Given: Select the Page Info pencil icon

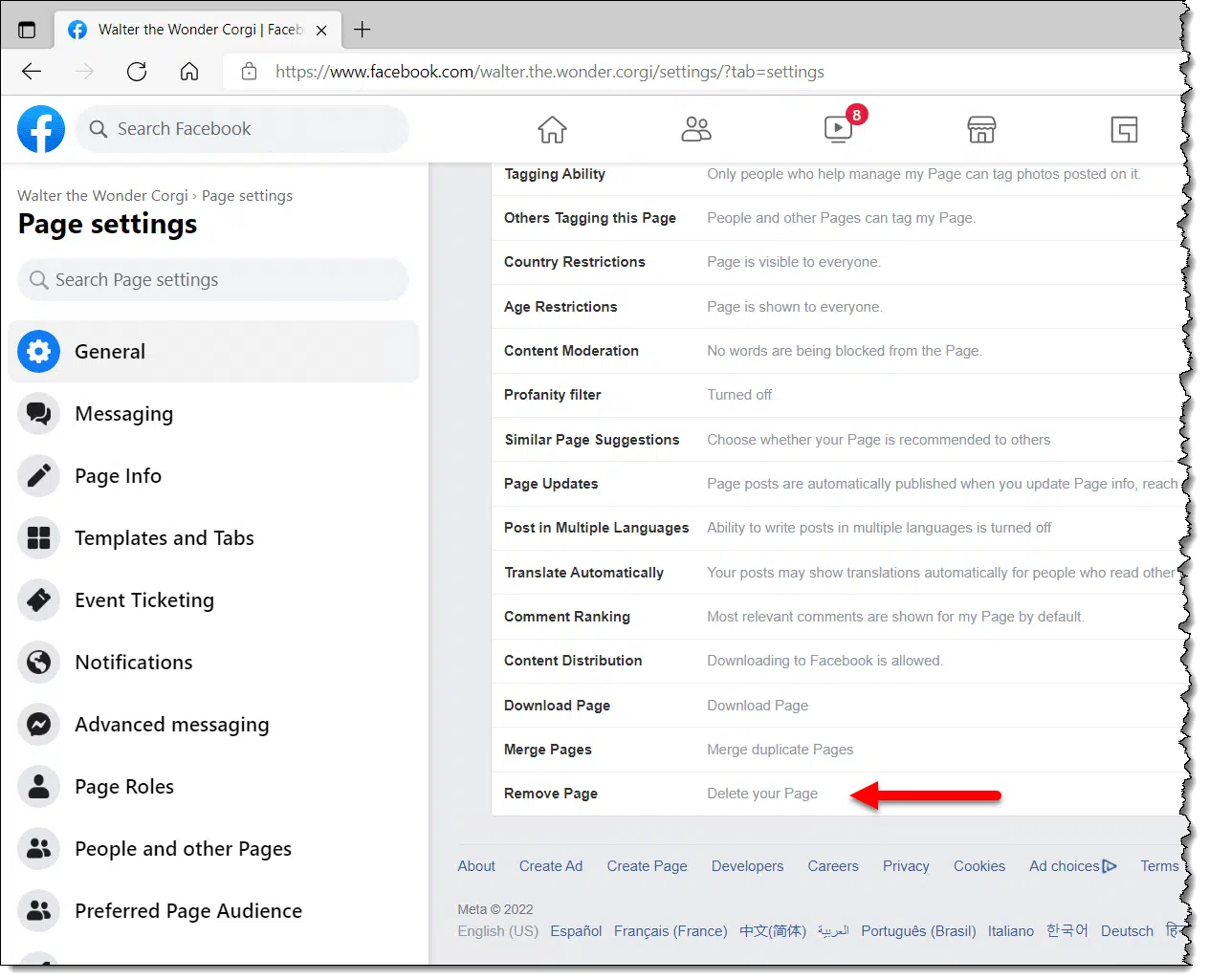Looking at the screenshot, I should click(38, 476).
